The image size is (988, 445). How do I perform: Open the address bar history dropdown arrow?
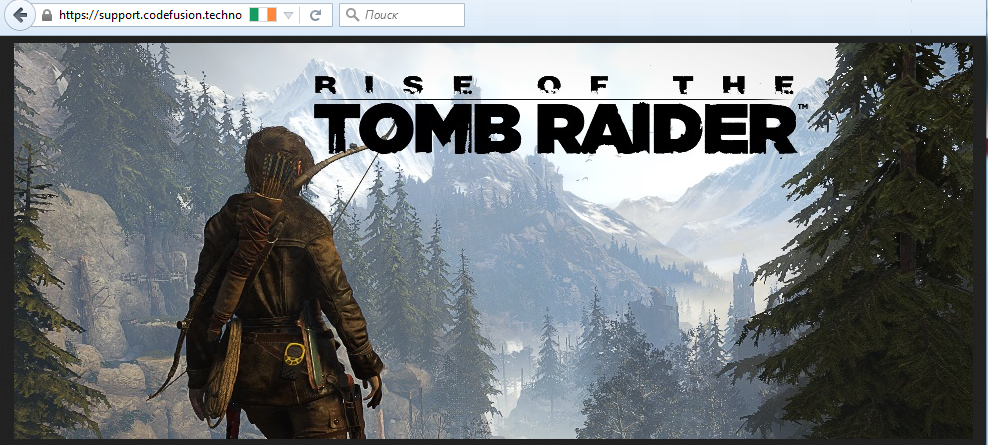tap(289, 16)
